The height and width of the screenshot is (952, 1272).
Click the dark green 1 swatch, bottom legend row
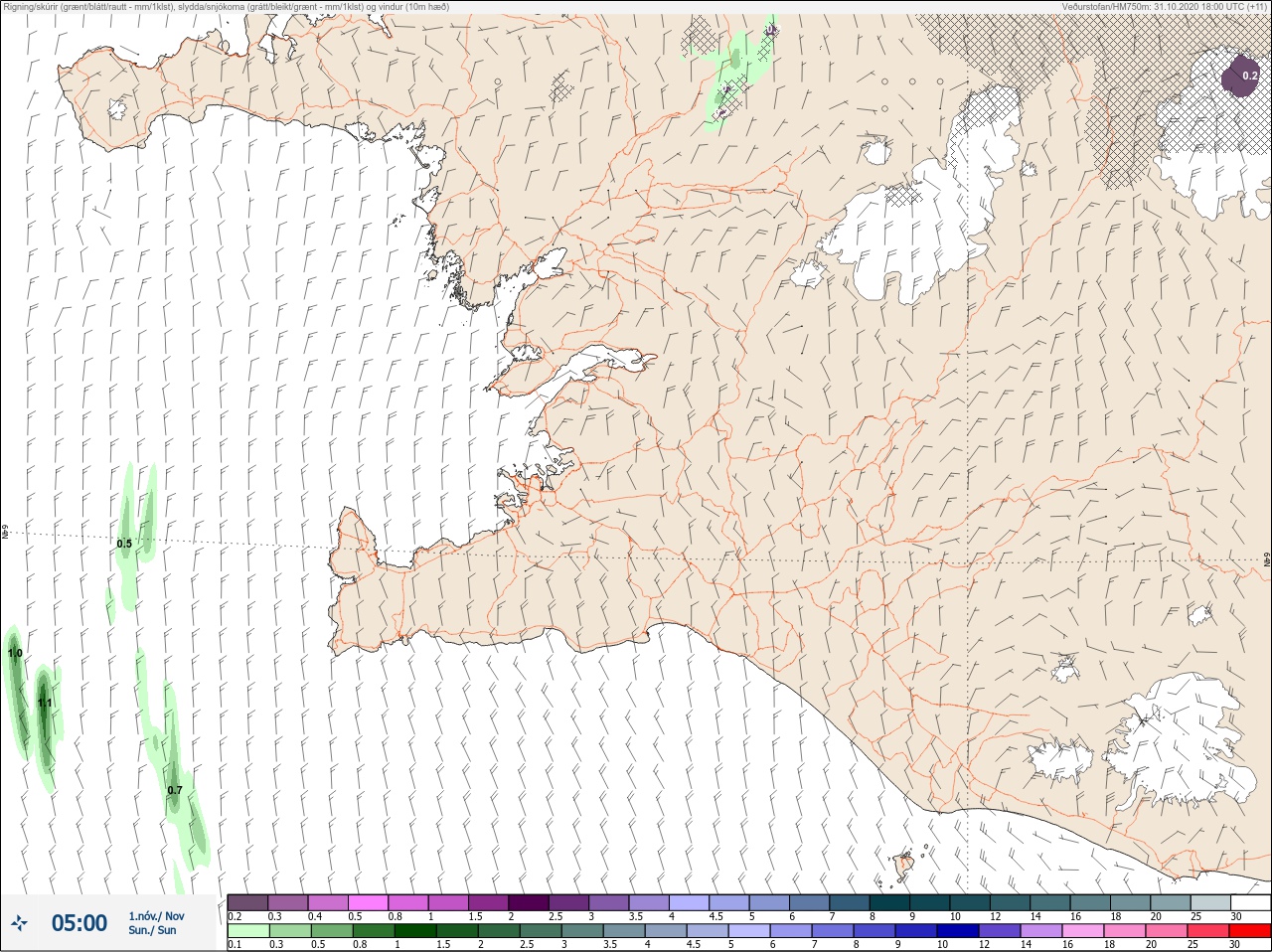coord(413,931)
